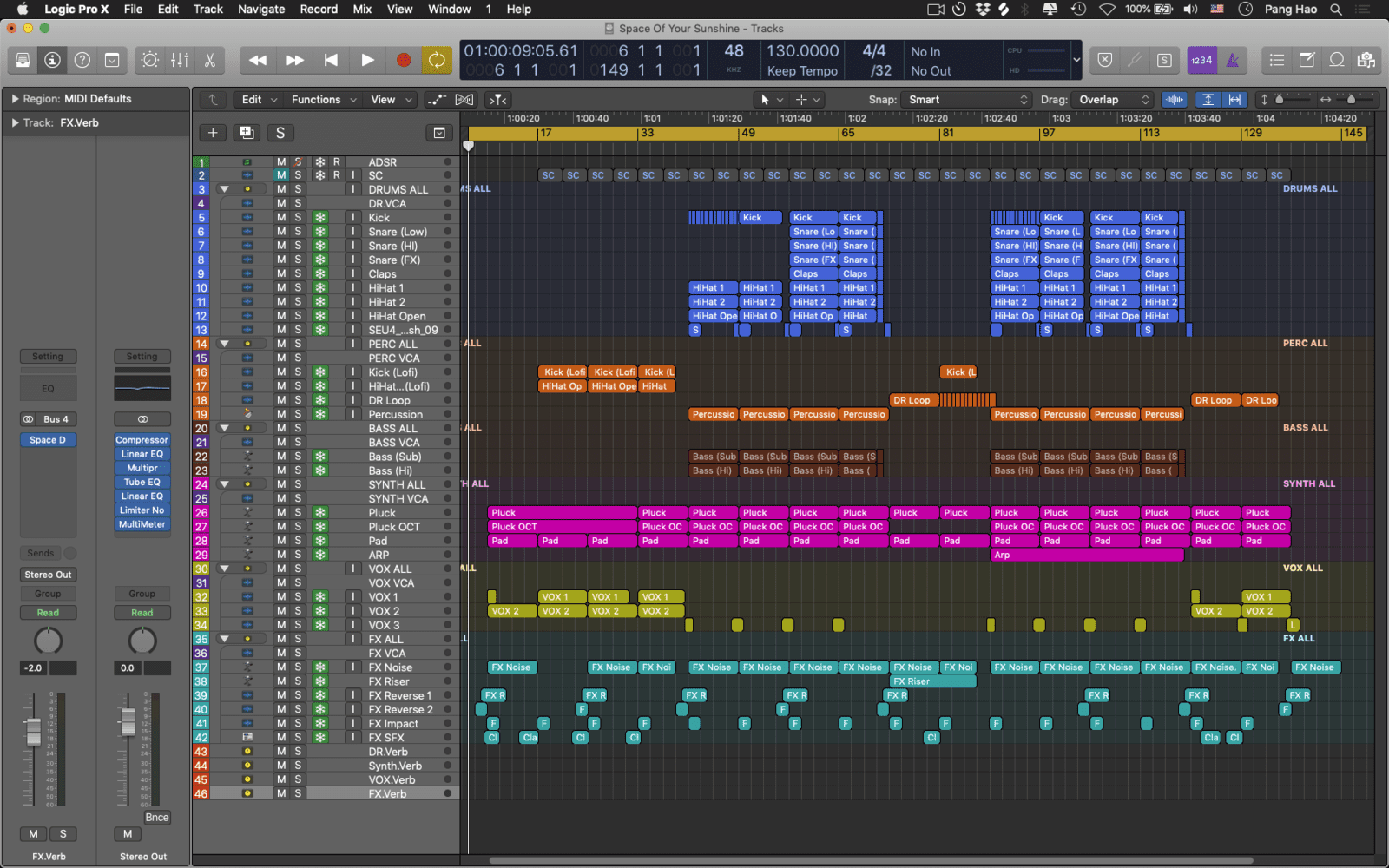The image size is (1389, 868).
Task: Collapse the DRUMS ALL track stack
Action: (x=223, y=189)
